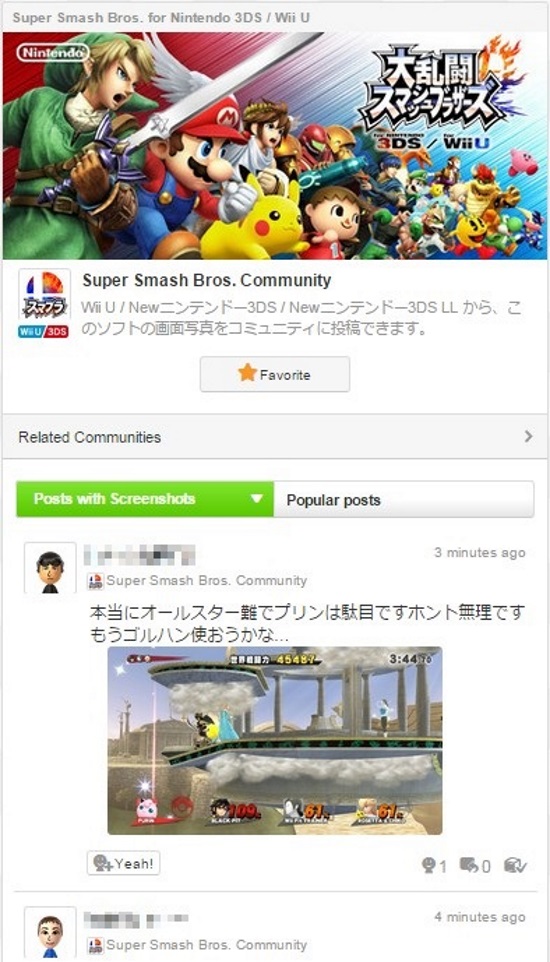This screenshot has height=962, width=550.
Task: Open the Super Smash Bros. Community icon
Action: 44,304
